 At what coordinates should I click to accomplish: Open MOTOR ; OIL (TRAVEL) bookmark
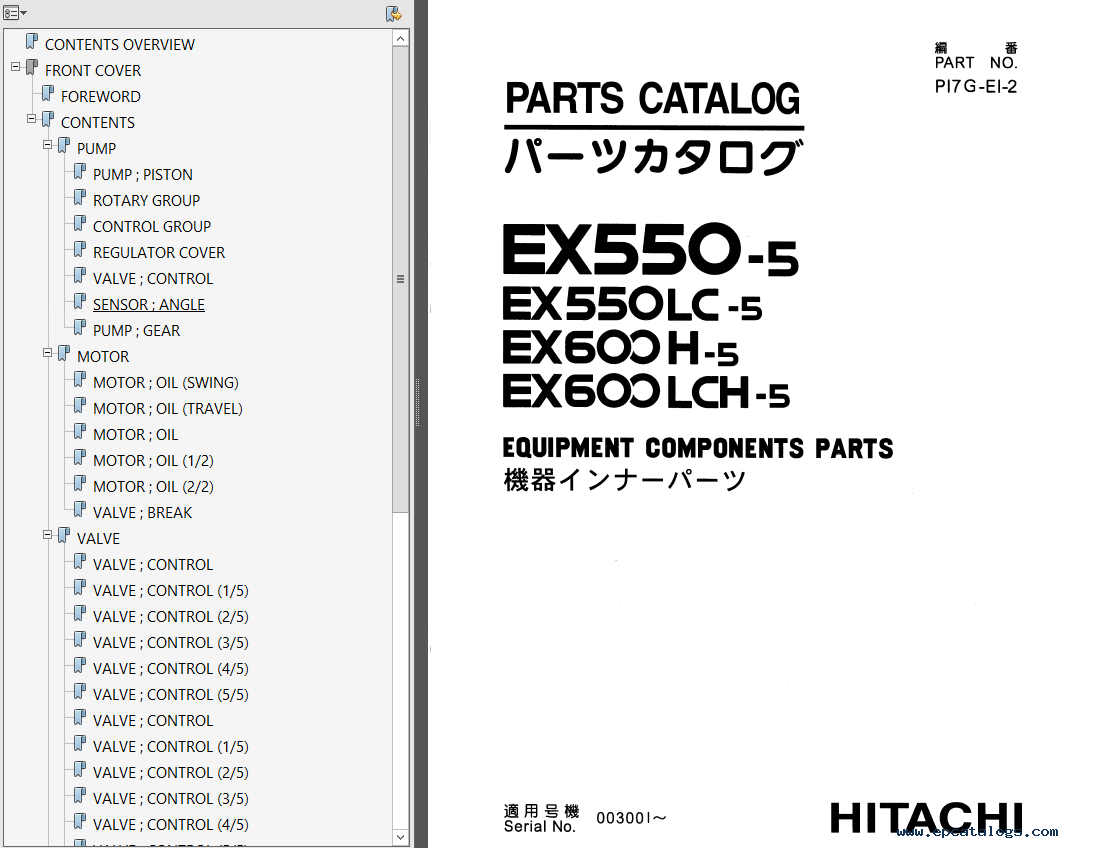(168, 409)
